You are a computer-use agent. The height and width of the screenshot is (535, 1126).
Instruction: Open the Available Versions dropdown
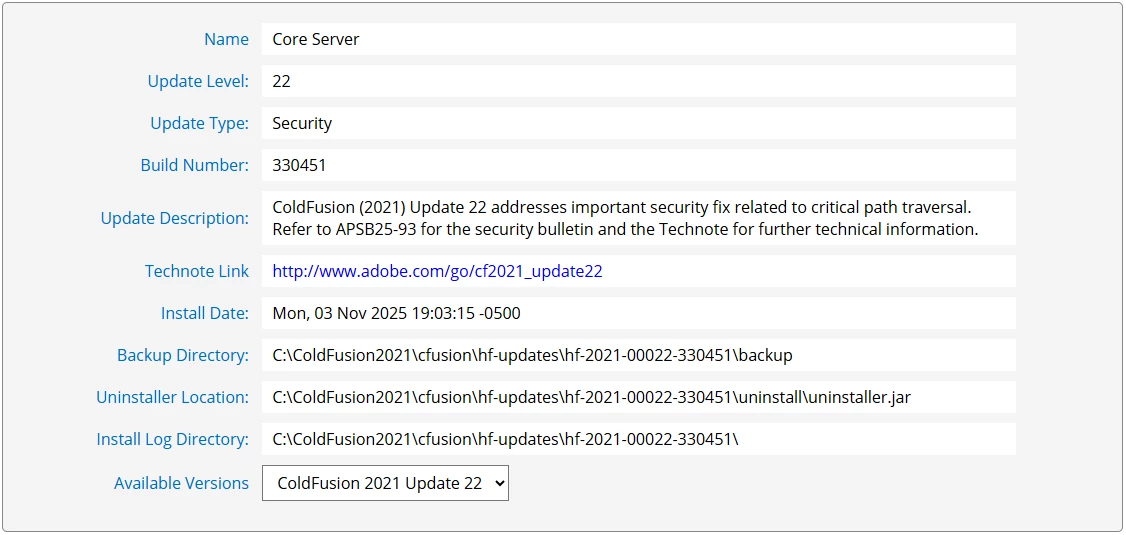385,483
